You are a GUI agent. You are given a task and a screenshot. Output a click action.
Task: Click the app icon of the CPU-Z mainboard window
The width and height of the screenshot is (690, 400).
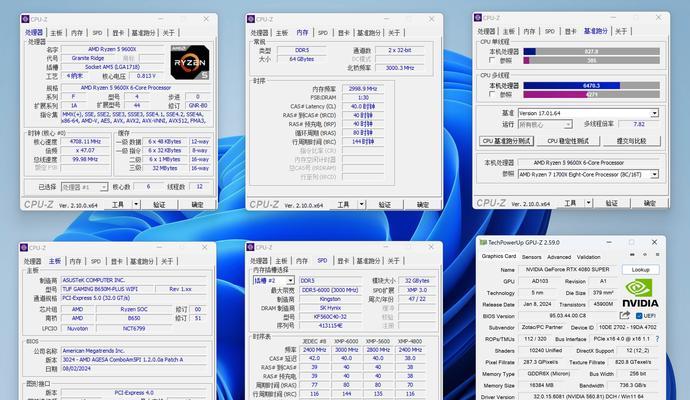(24, 247)
